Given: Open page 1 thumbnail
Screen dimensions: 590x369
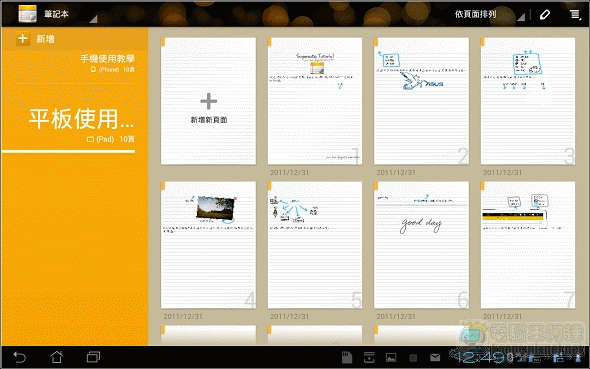Looking at the screenshot, I should tap(315, 101).
